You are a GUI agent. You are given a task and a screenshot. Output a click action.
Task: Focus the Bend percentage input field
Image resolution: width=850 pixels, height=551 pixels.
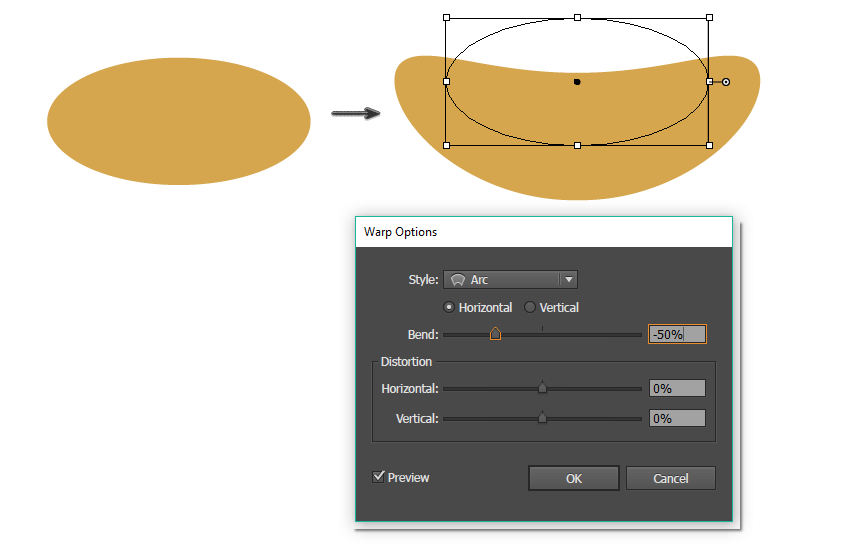click(x=677, y=334)
